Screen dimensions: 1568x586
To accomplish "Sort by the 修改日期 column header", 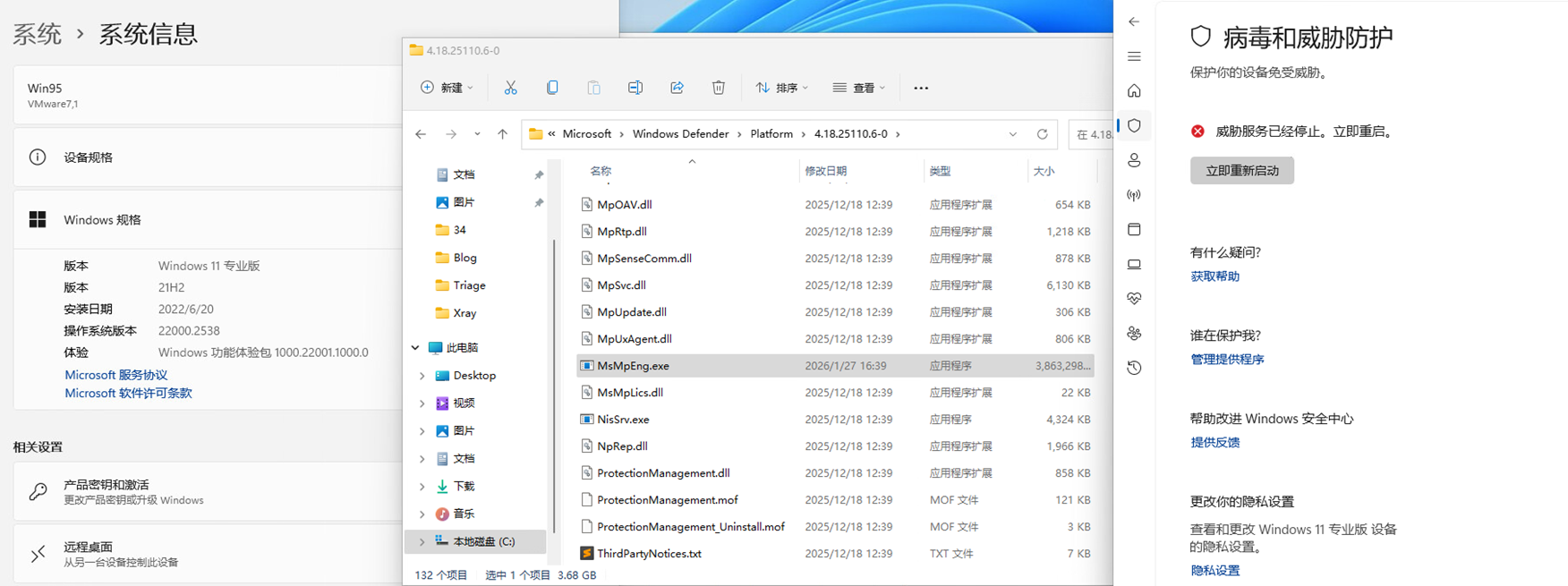I will 825,171.
